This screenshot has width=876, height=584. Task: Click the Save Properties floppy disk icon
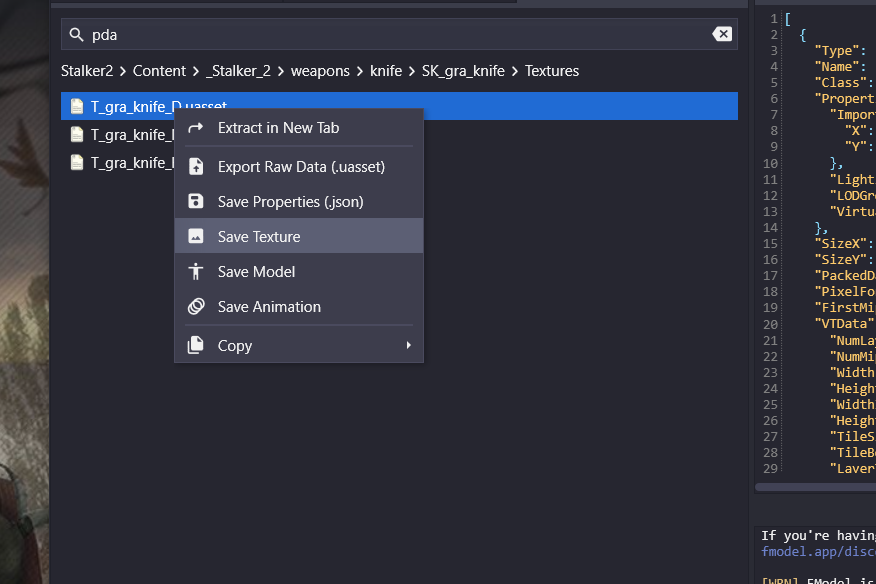click(196, 202)
